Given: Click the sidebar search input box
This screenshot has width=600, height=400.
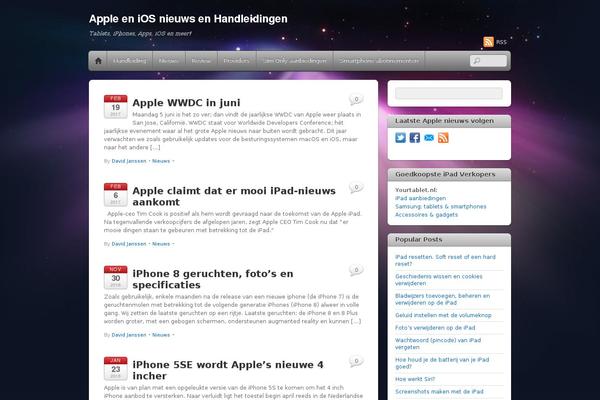Looking at the screenshot, I should click(448, 93).
